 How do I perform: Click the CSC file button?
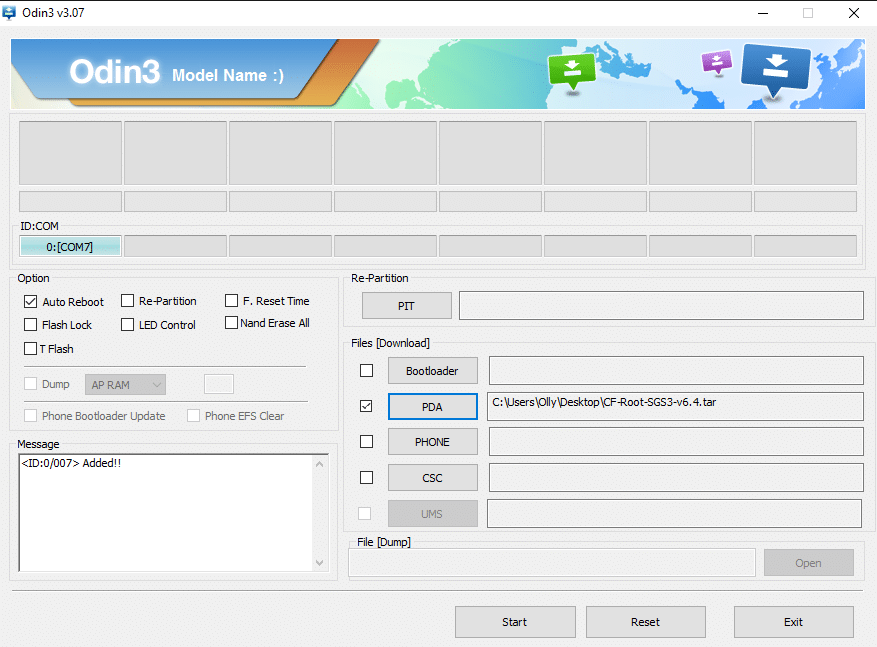[x=432, y=478]
